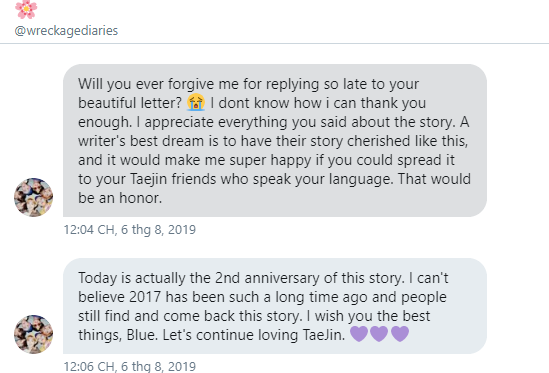The height and width of the screenshot is (373, 549).
Task: Select the 12:06 CH, 6 thg 8 timestamp
Action: (130, 366)
